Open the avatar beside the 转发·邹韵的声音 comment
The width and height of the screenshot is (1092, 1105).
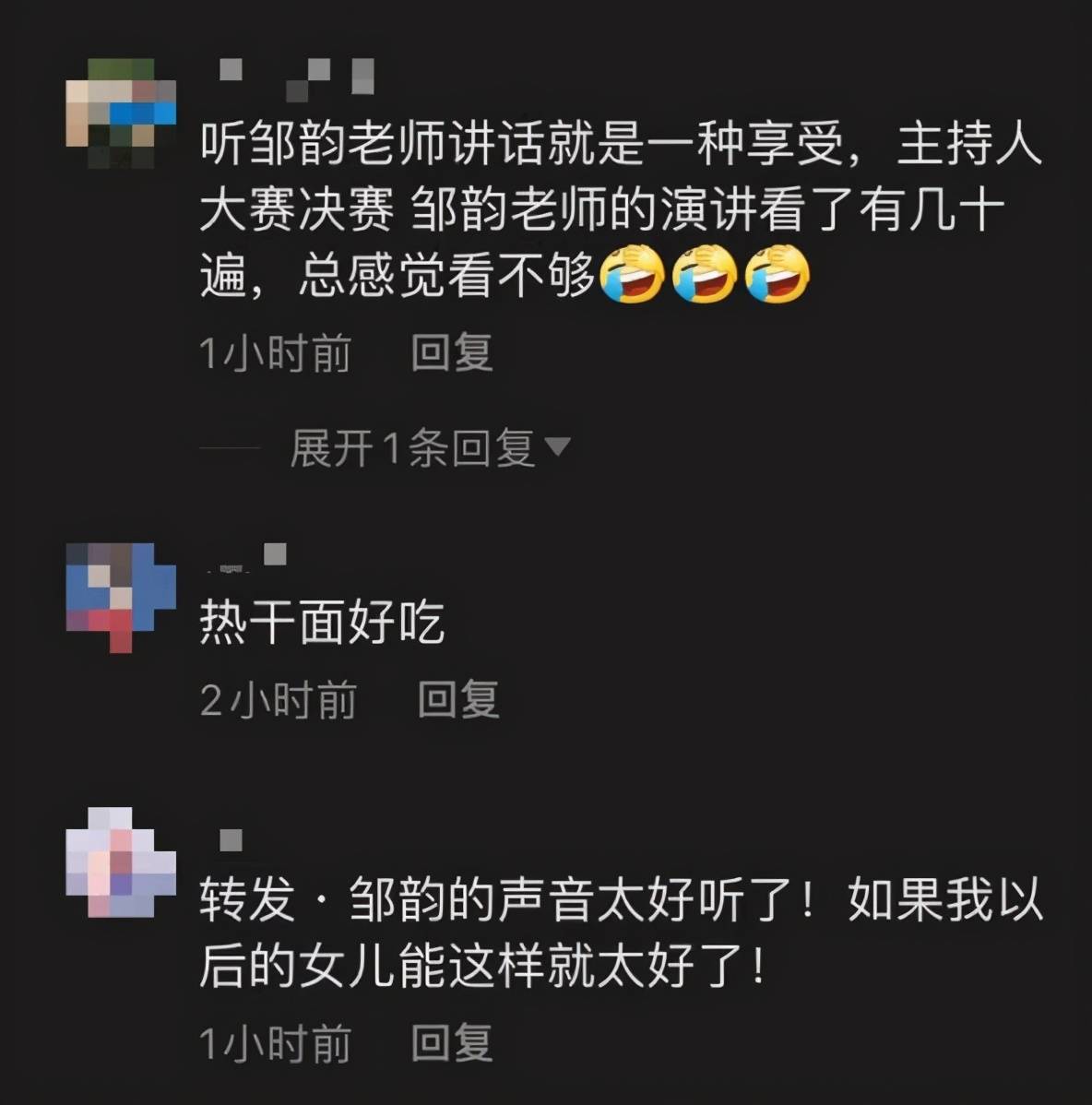pyautogui.click(x=121, y=861)
